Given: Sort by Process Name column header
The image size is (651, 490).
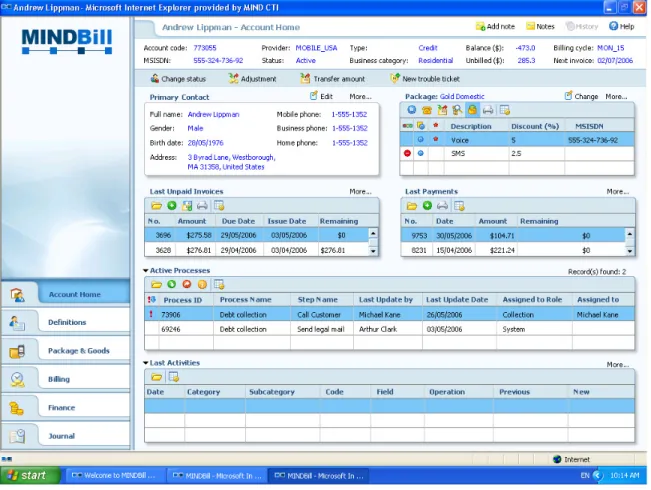Looking at the screenshot, I should tap(245, 299).
